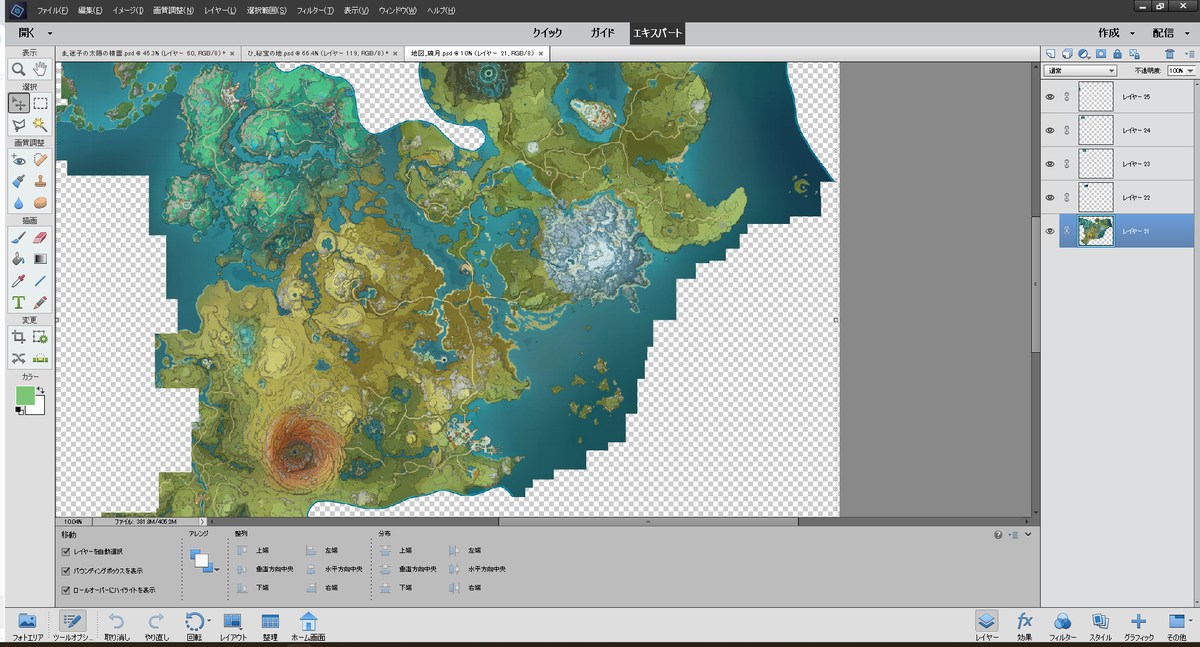
Task: Open the layer blend mode dropdown
Action: [1080, 71]
